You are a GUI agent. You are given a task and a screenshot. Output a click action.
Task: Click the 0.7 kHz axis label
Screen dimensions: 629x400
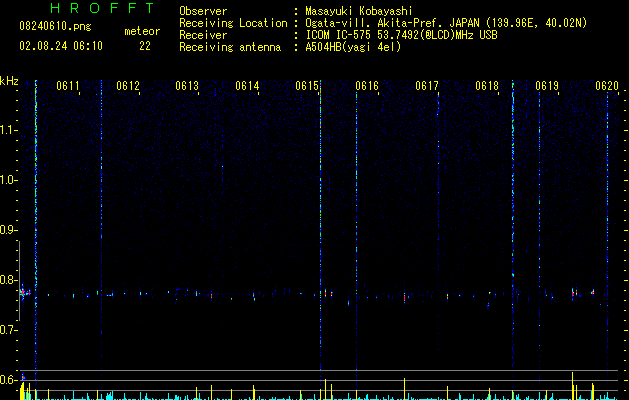[9, 330]
